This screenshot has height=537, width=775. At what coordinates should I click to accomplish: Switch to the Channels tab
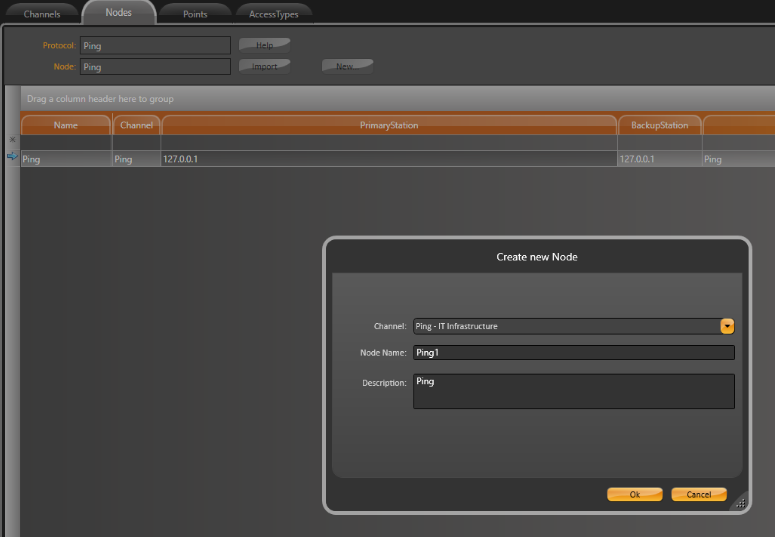pos(42,14)
